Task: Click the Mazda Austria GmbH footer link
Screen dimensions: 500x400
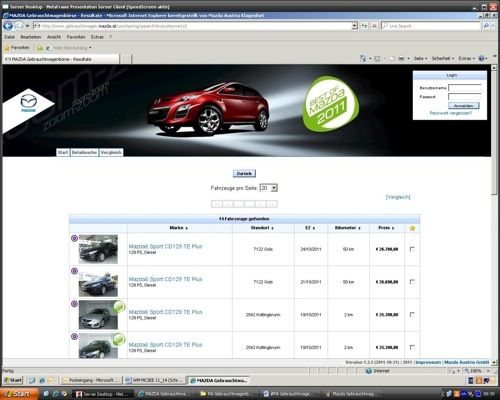Action: coord(467,362)
